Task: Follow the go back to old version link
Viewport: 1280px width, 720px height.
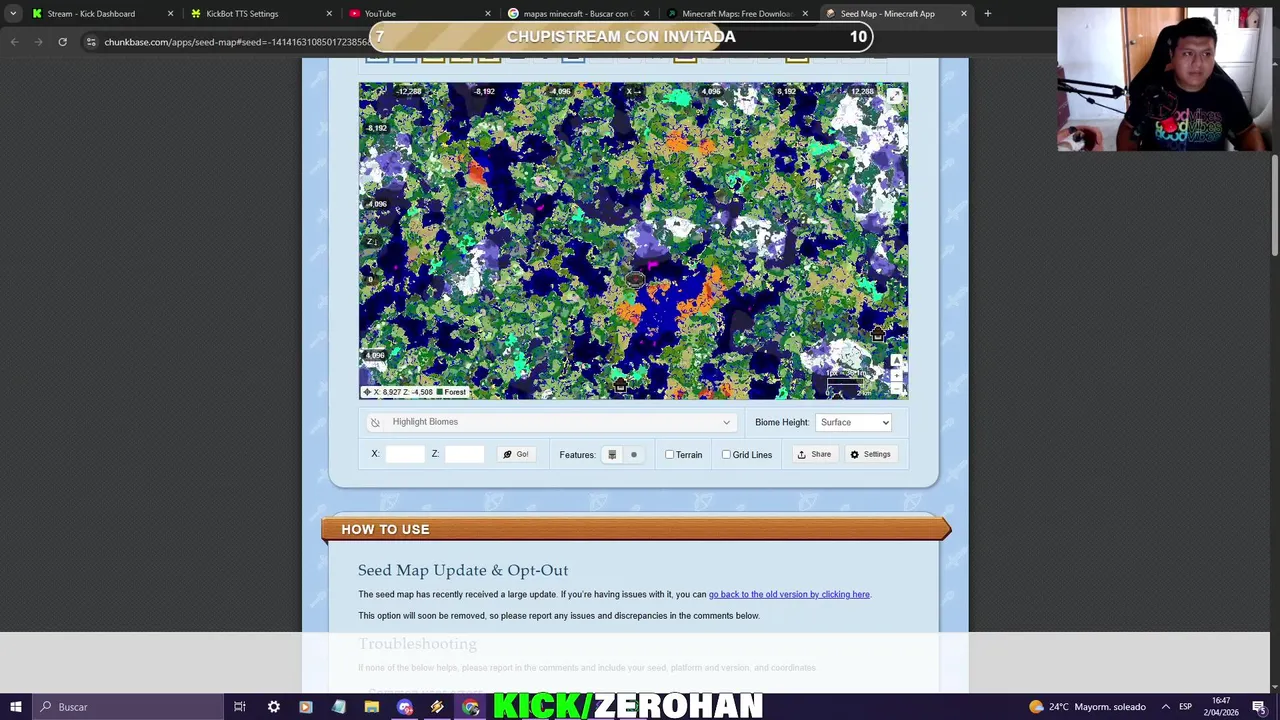Action: [x=789, y=595]
